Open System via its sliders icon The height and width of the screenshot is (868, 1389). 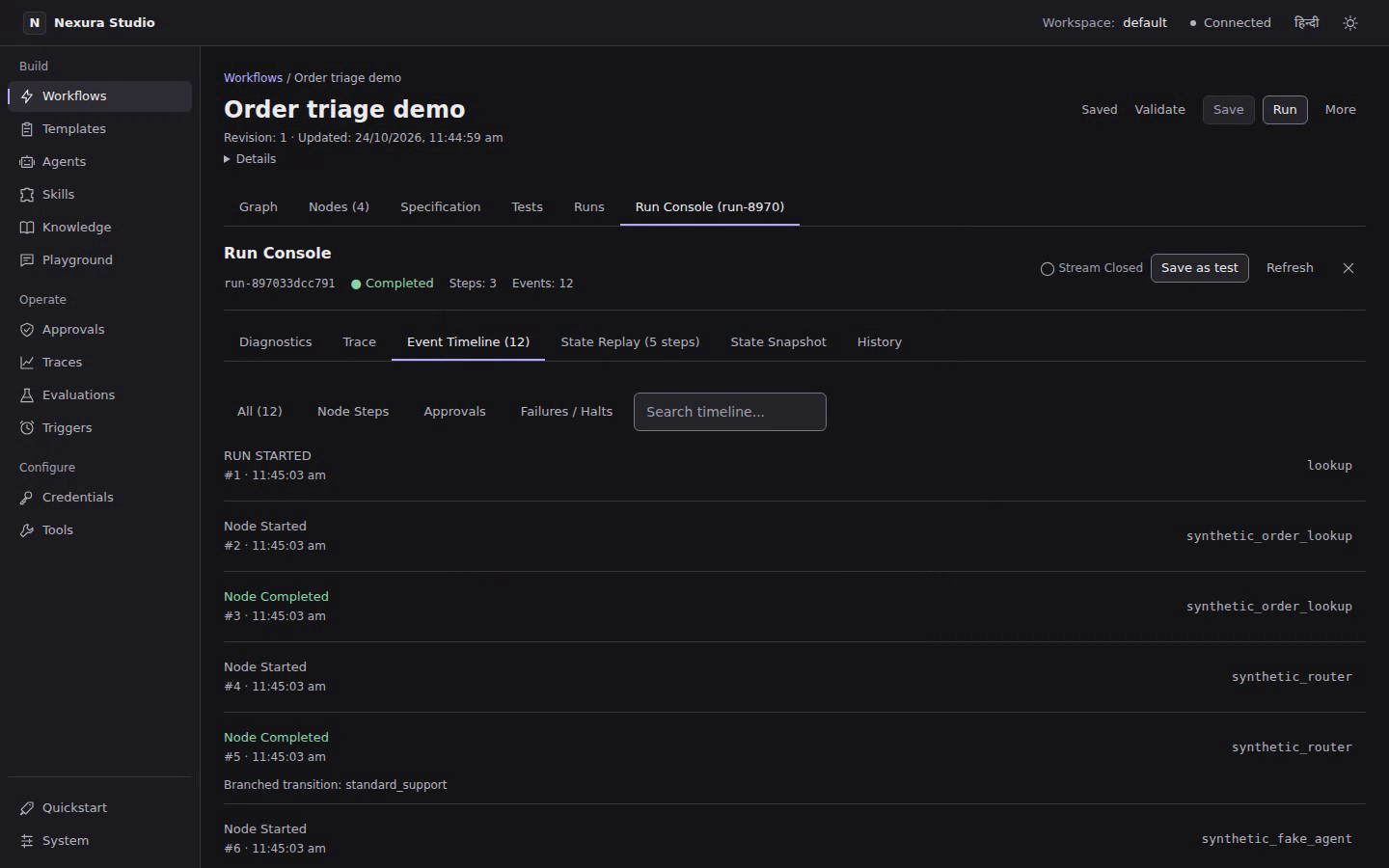[x=27, y=841]
